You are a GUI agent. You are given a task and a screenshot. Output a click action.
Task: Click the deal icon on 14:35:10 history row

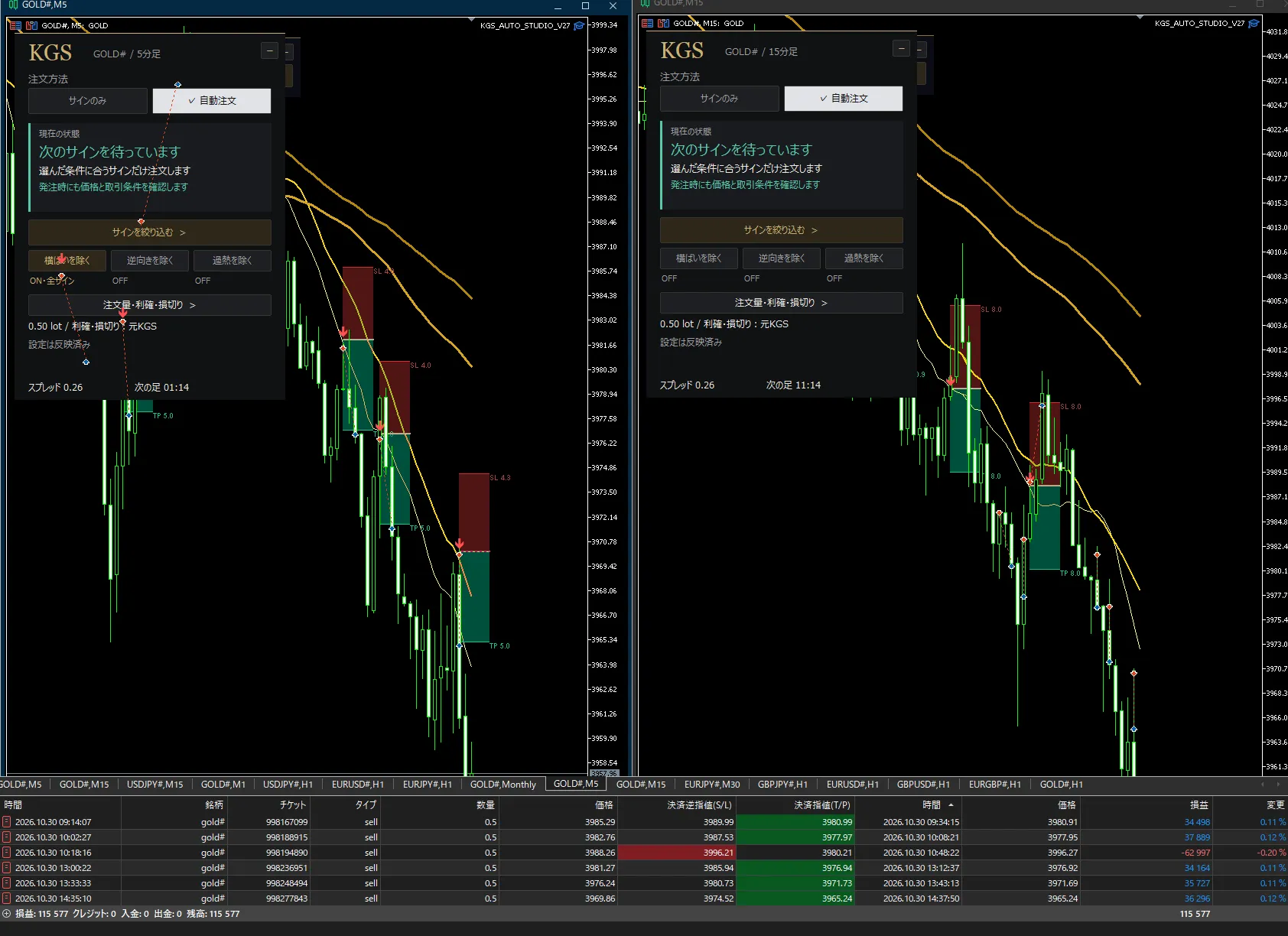coord(7,899)
